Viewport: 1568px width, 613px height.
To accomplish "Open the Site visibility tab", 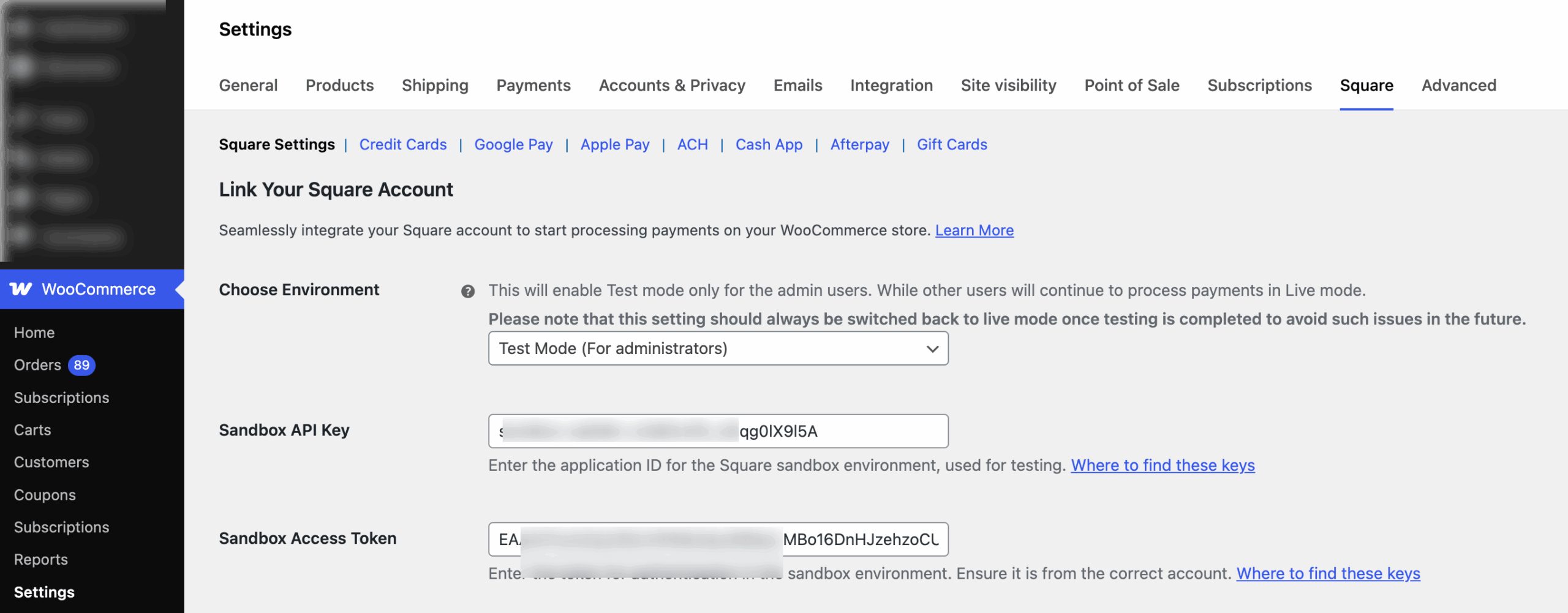I will coord(1008,85).
